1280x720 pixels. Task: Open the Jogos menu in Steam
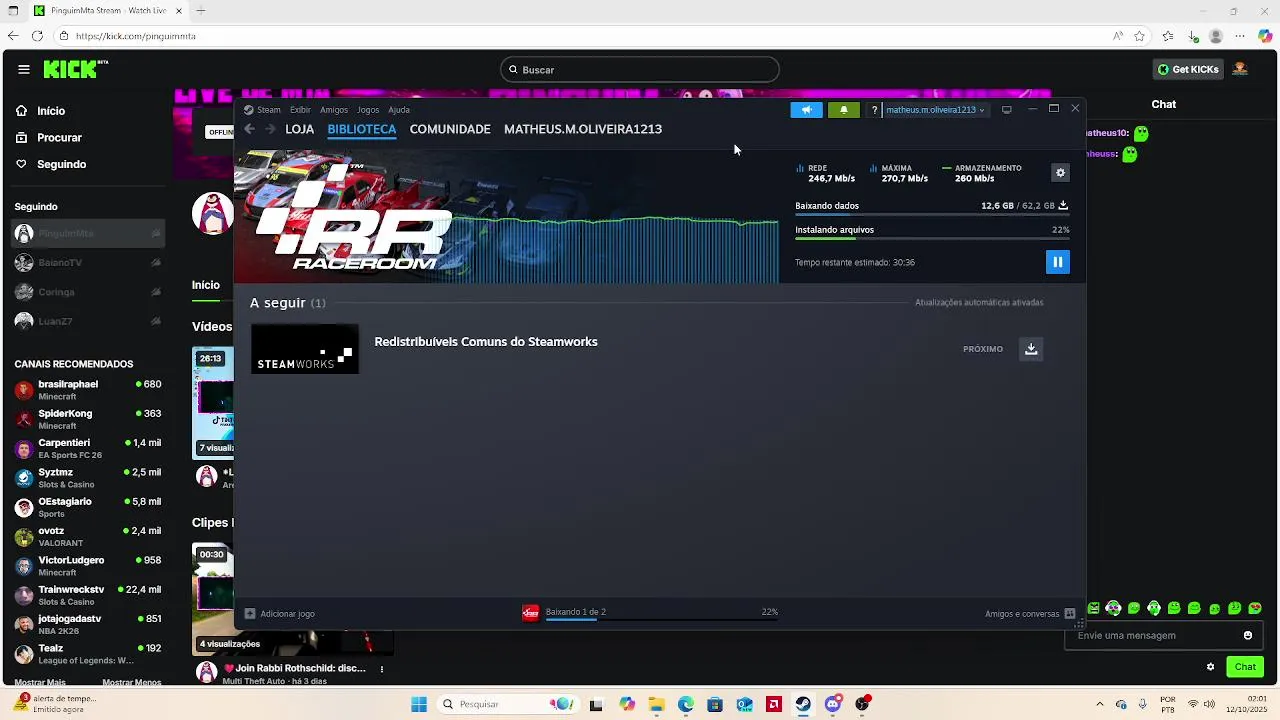pyautogui.click(x=368, y=110)
